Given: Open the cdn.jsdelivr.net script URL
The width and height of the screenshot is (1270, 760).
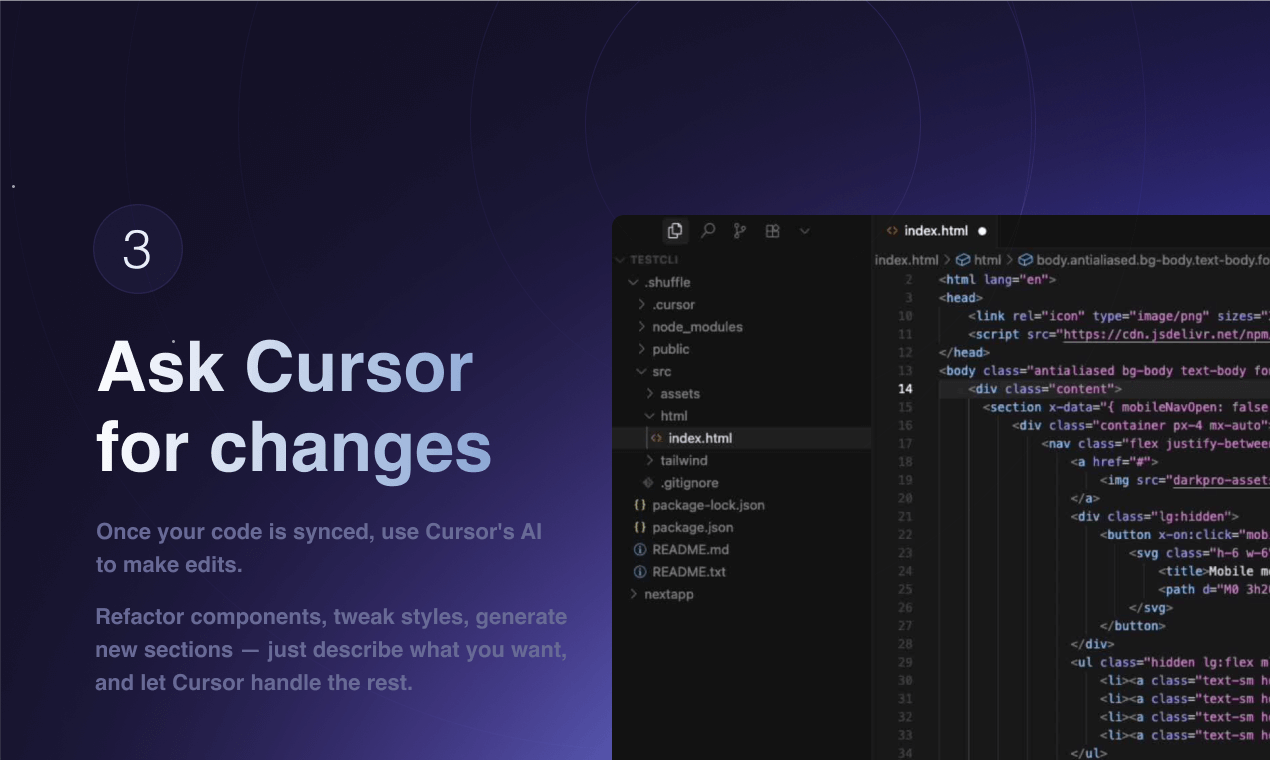Looking at the screenshot, I should click(x=1166, y=334).
